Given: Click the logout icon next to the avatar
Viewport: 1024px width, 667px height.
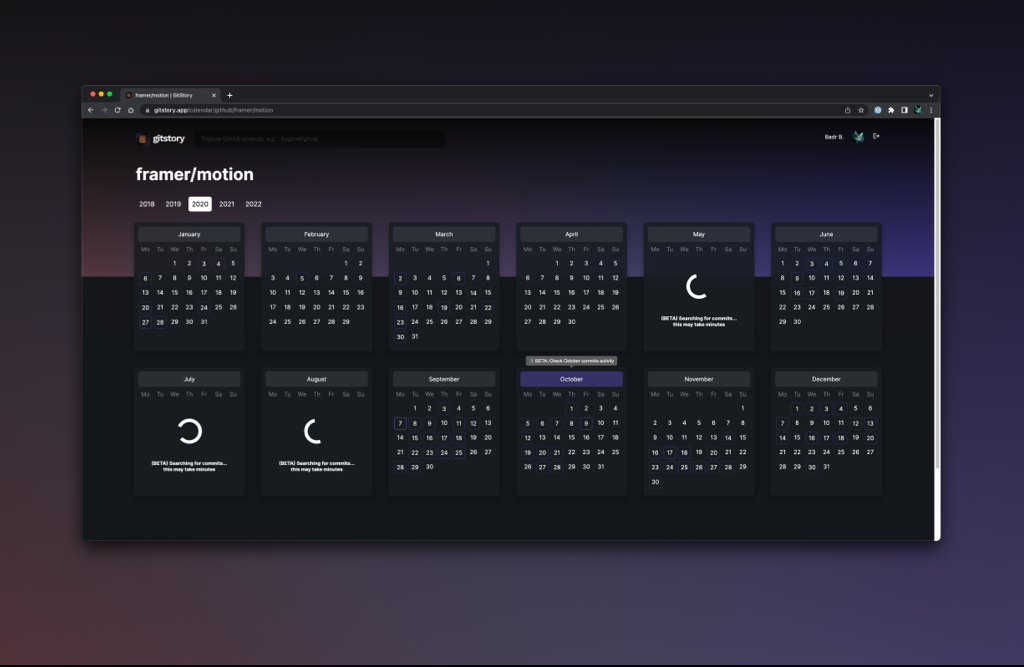Looking at the screenshot, I should pos(876,137).
